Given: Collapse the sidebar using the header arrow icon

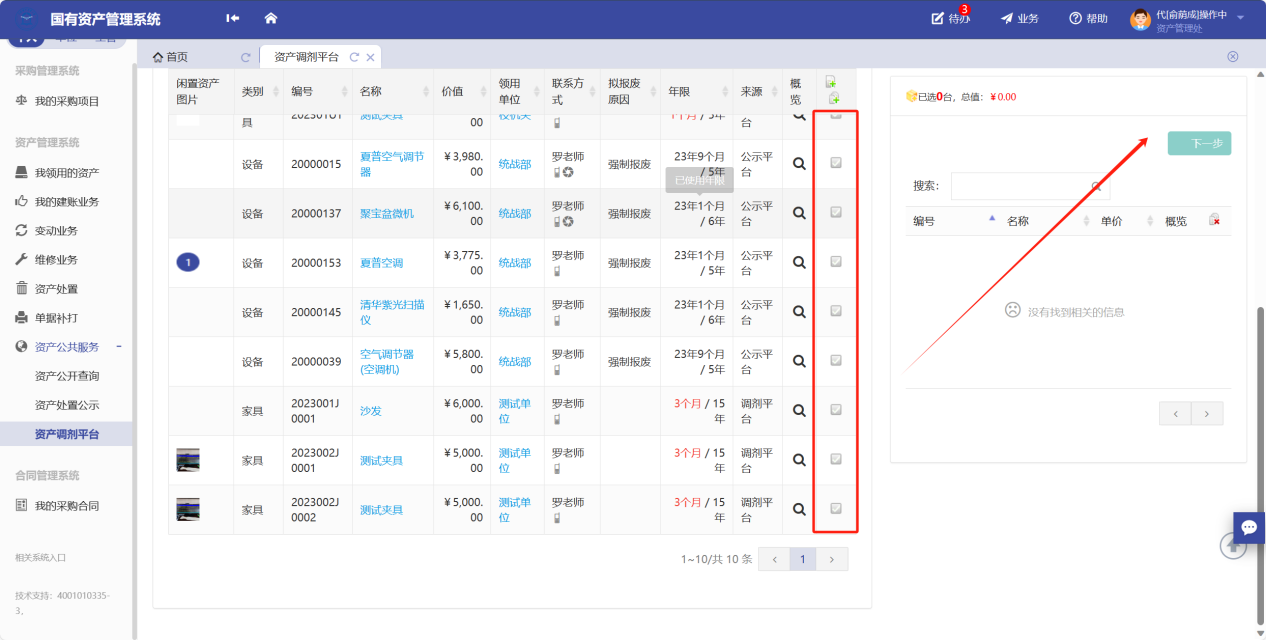Looking at the screenshot, I should [233, 19].
